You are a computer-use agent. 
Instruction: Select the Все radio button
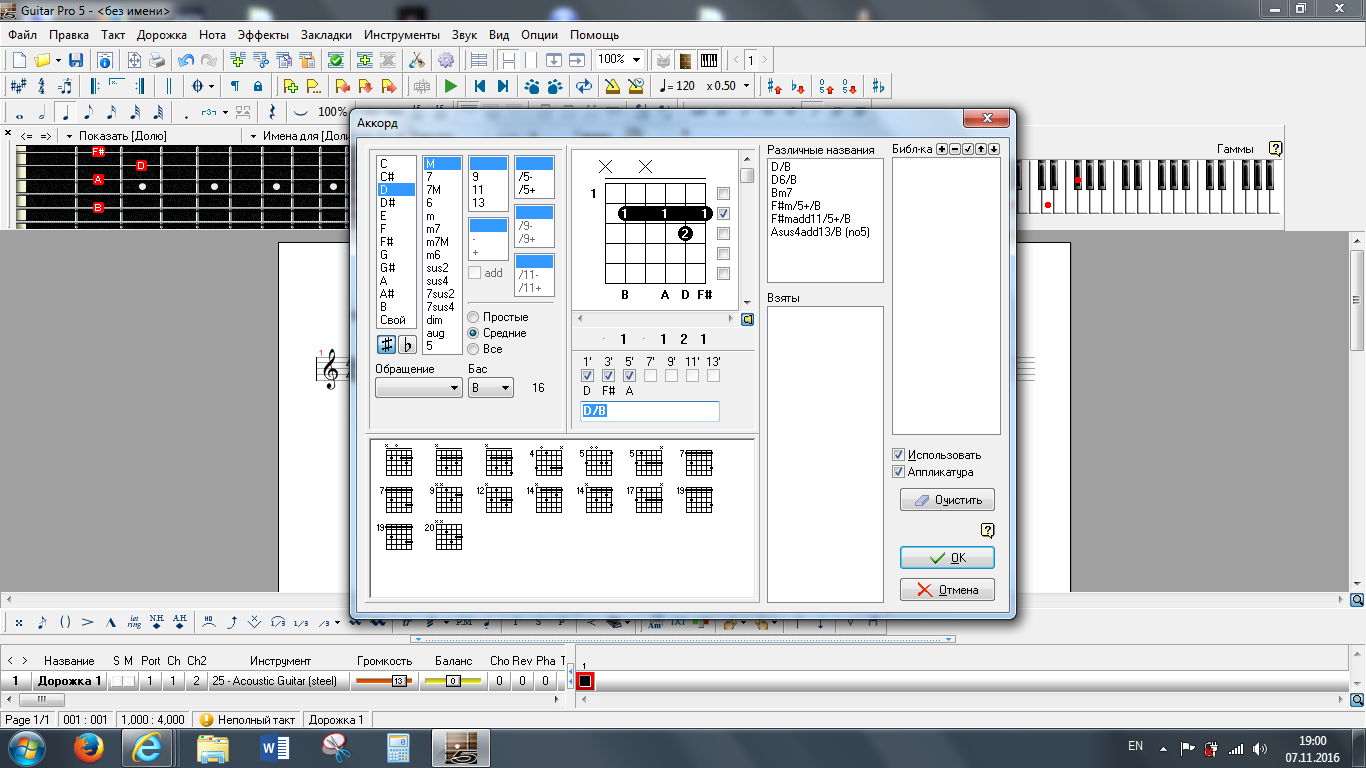click(x=473, y=349)
